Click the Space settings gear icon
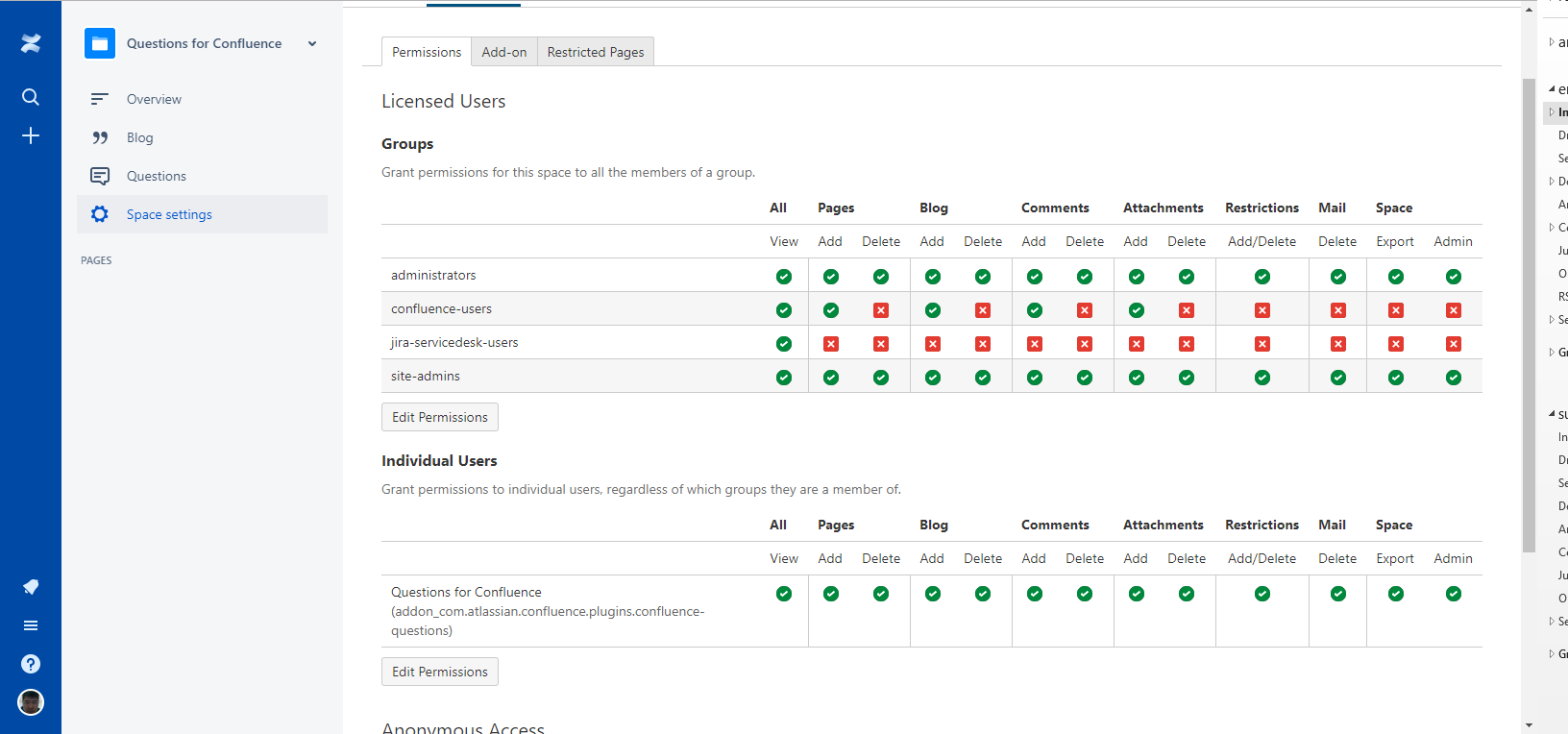This screenshot has height=734, width=1568. (100, 214)
